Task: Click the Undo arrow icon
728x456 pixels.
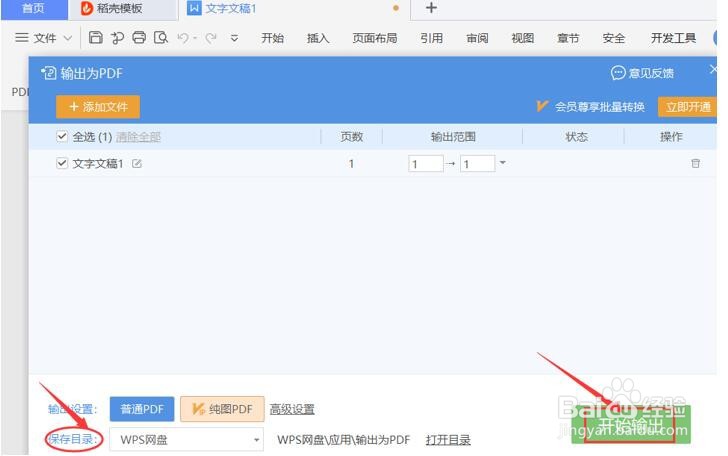Action: click(183, 38)
